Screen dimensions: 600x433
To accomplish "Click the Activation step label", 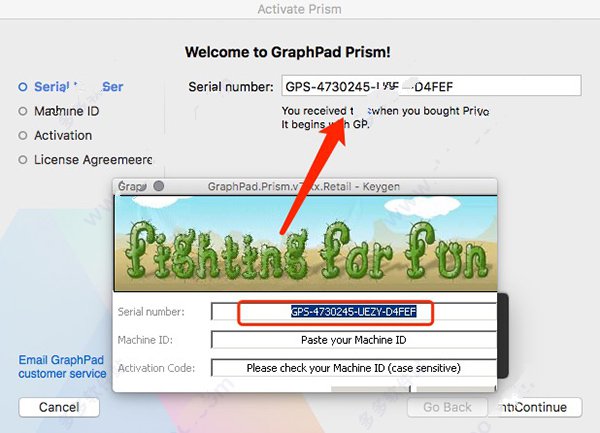I will (x=63, y=135).
